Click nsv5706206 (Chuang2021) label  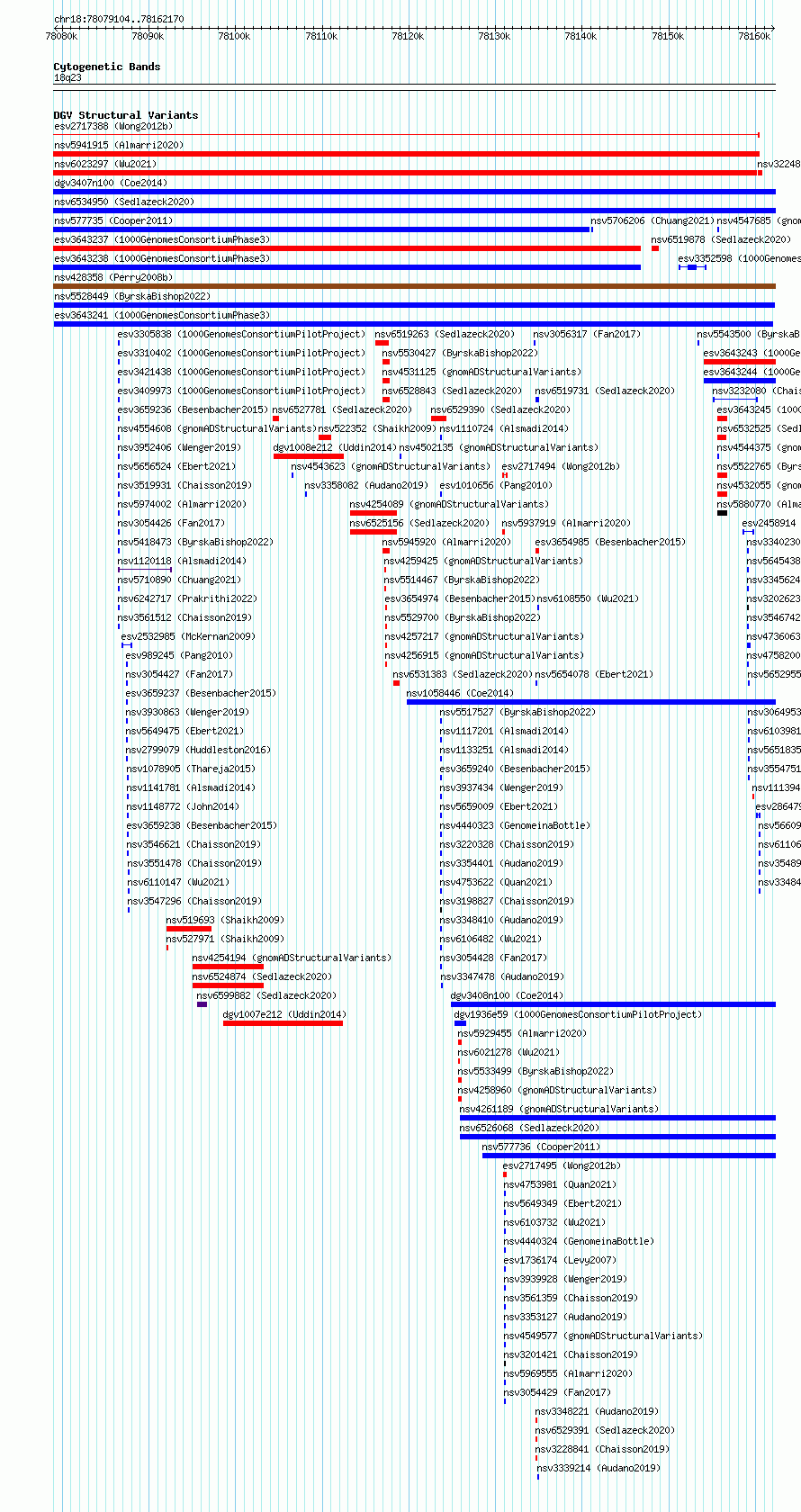(652, 220)
